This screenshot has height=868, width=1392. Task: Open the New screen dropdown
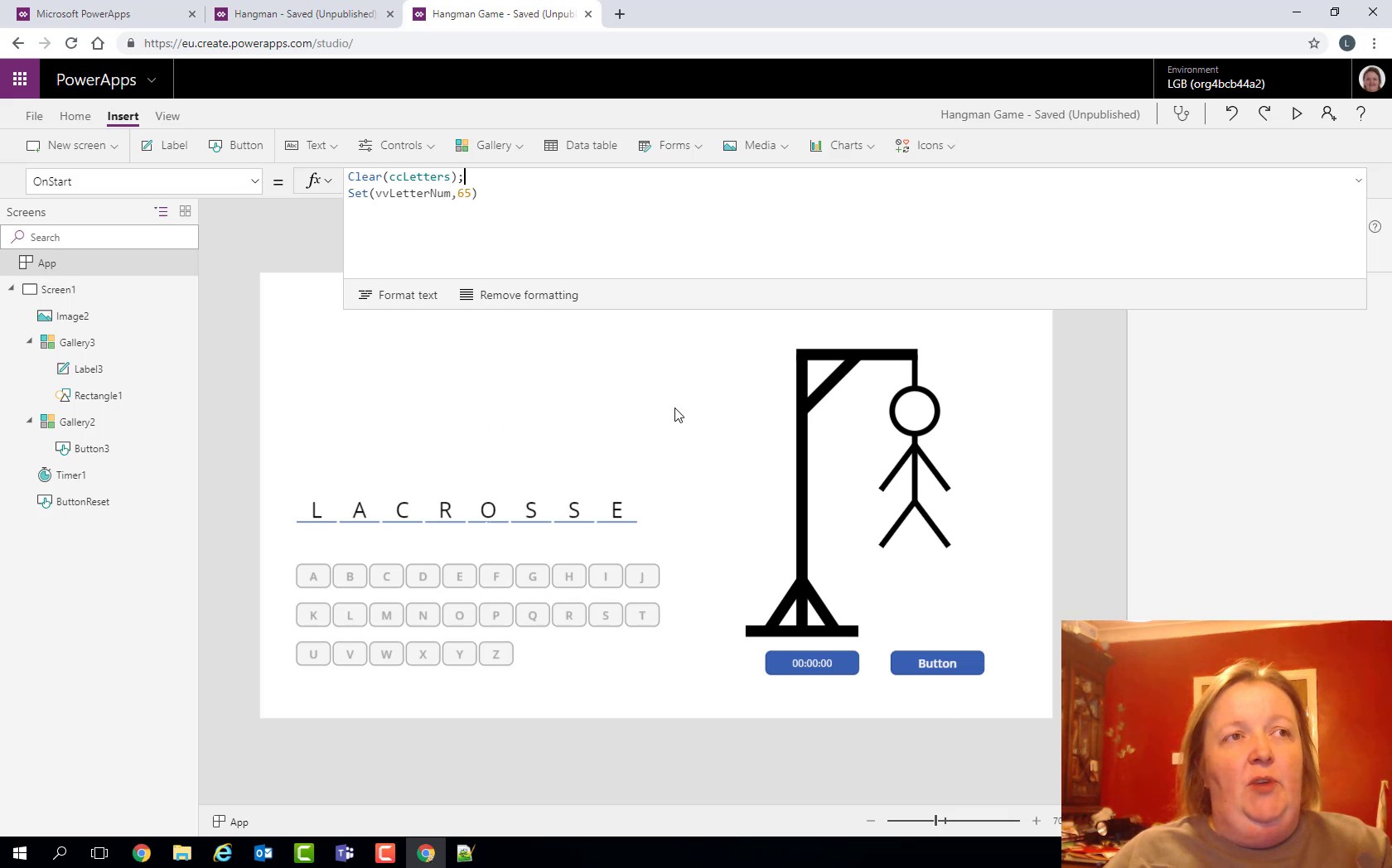tap(72, 146)
